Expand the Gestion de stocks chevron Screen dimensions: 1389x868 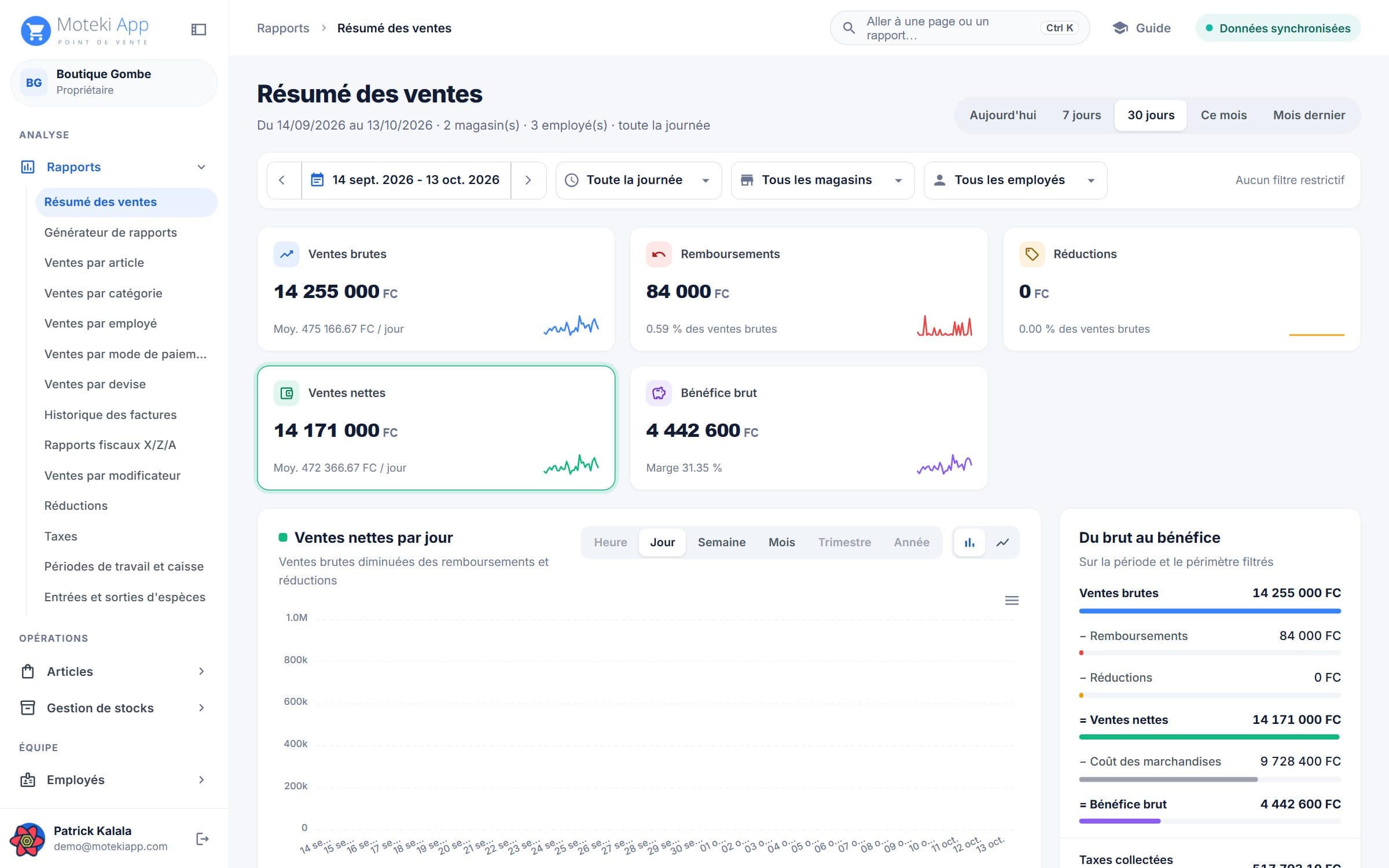coord(201,708)
